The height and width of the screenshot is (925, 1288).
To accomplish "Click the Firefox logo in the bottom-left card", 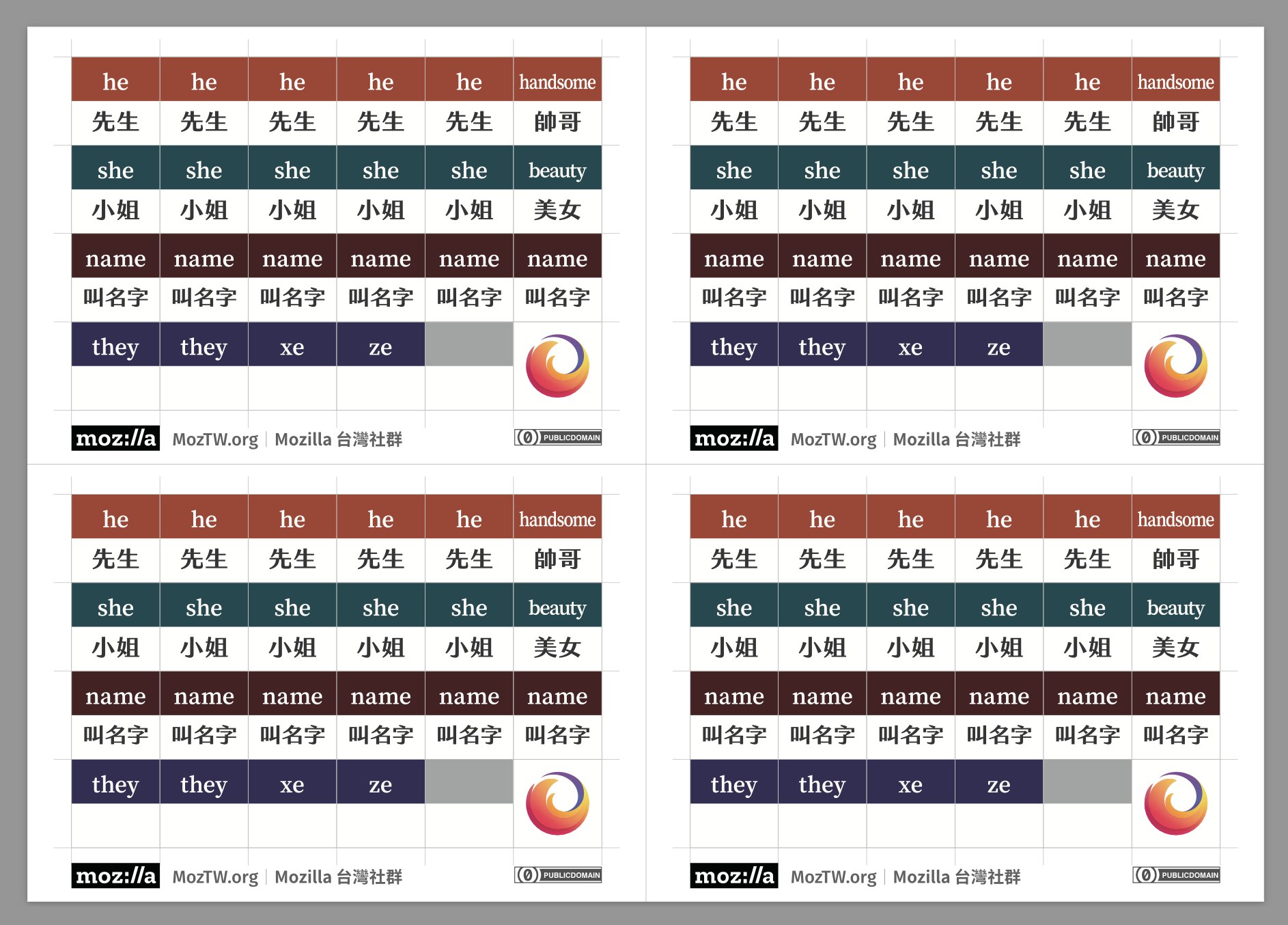I will pos(557,803).
